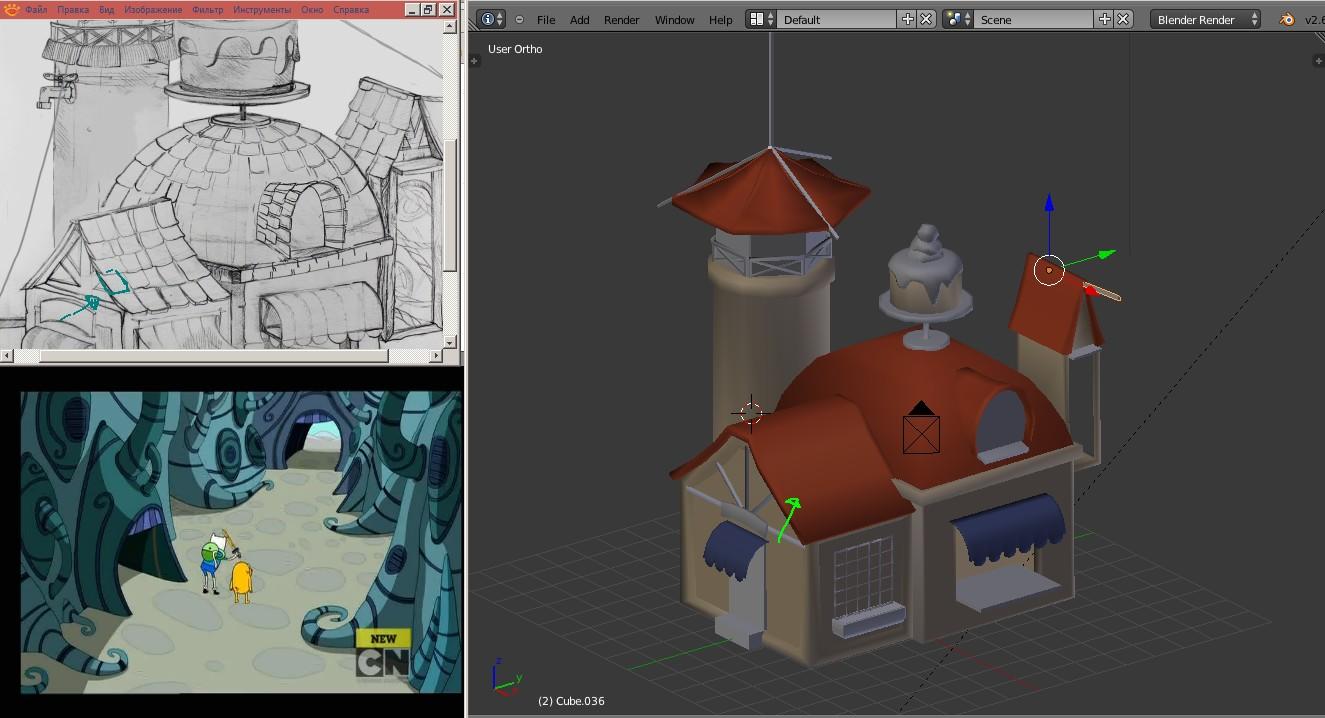Close the image viewer document window

447,9
